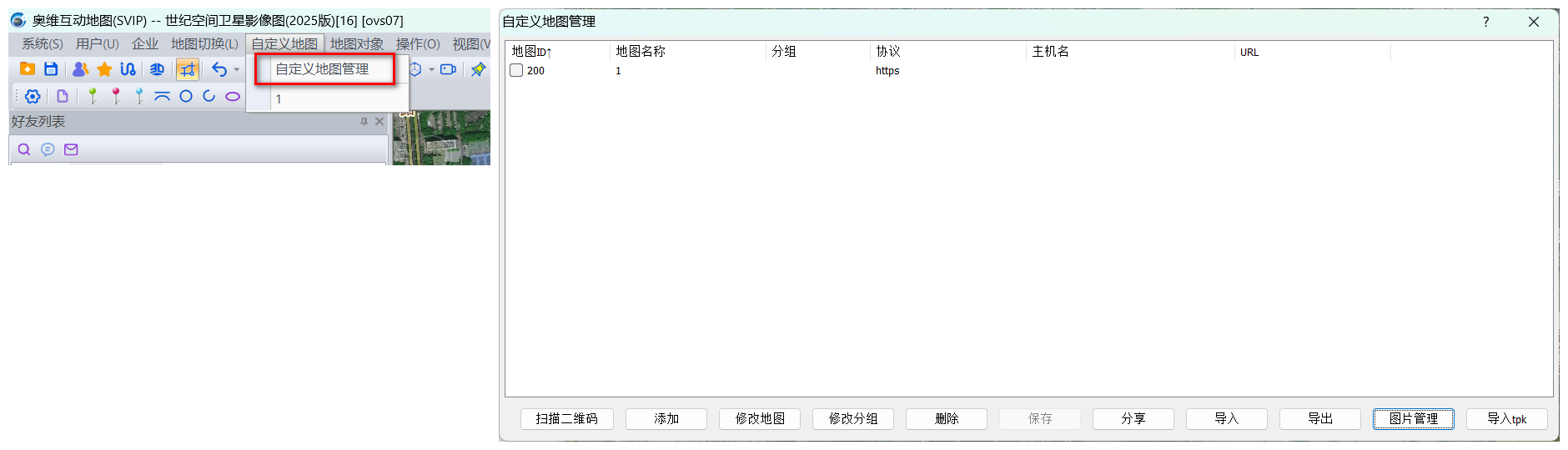The height and width of the screenshot is (450, 1568).
Task: Select the blue circle drawing tool
Action: tap(186, 96)
